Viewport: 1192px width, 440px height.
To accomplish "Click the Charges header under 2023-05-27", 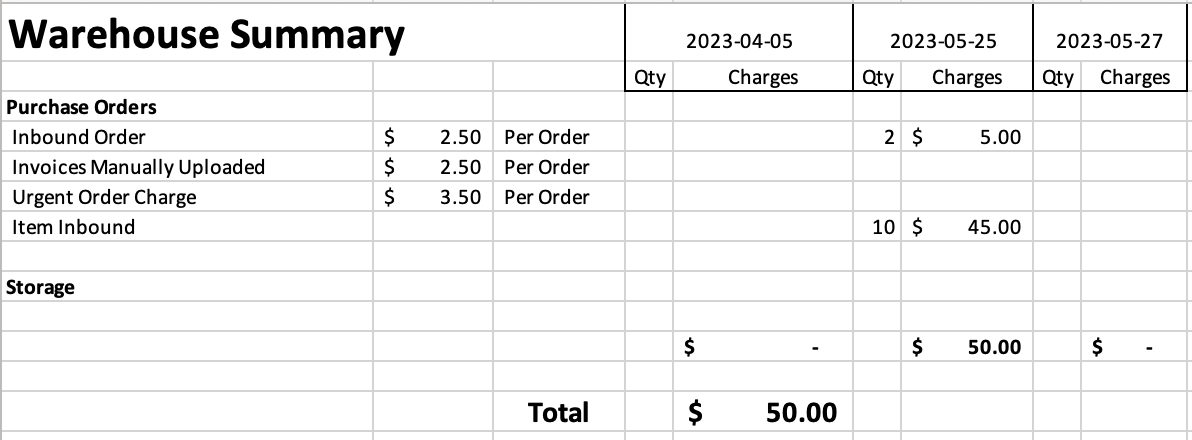I will [x=1134, y=77].
